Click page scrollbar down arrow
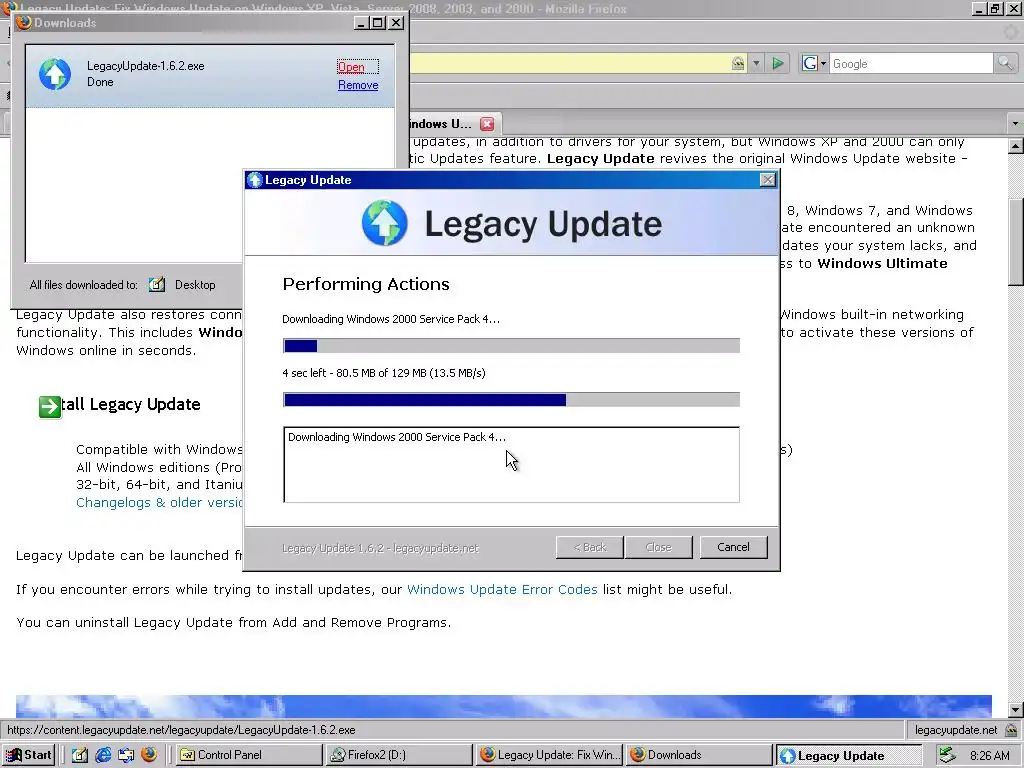 pos(1016,710)
